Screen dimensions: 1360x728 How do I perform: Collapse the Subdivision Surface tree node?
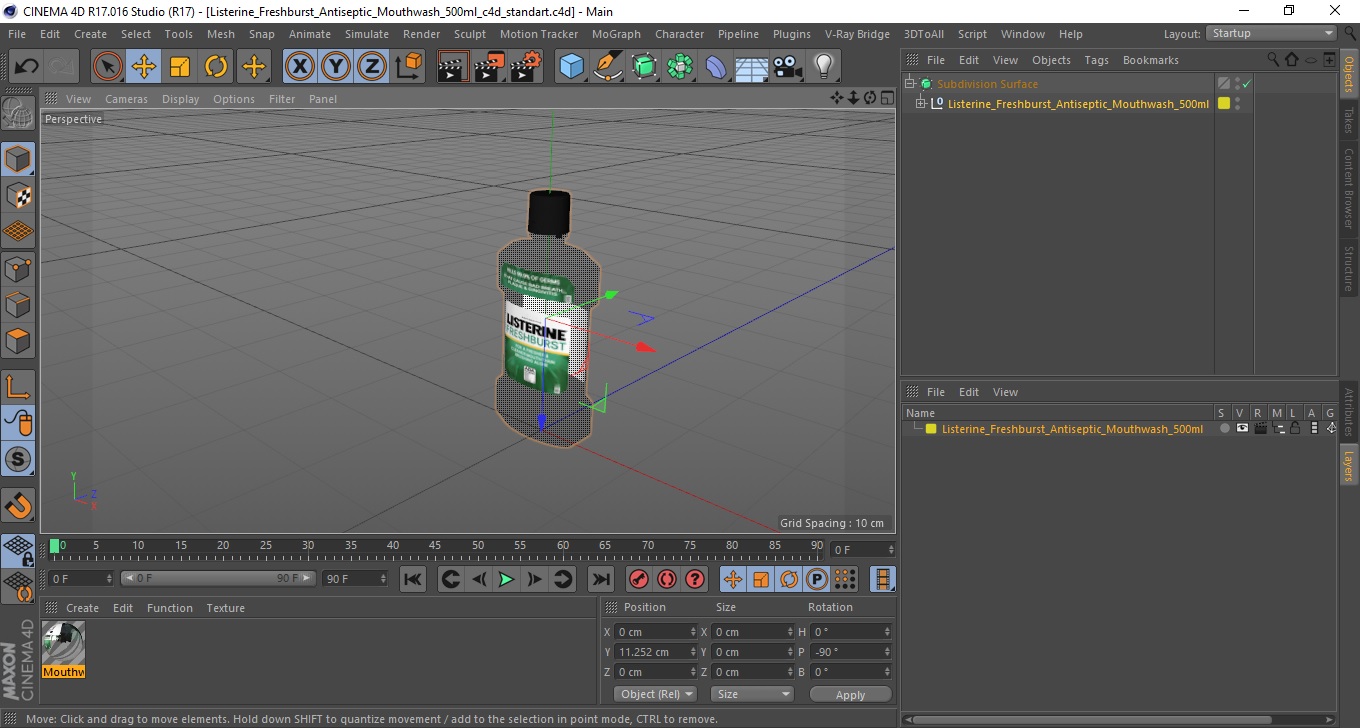click(910, 84)
